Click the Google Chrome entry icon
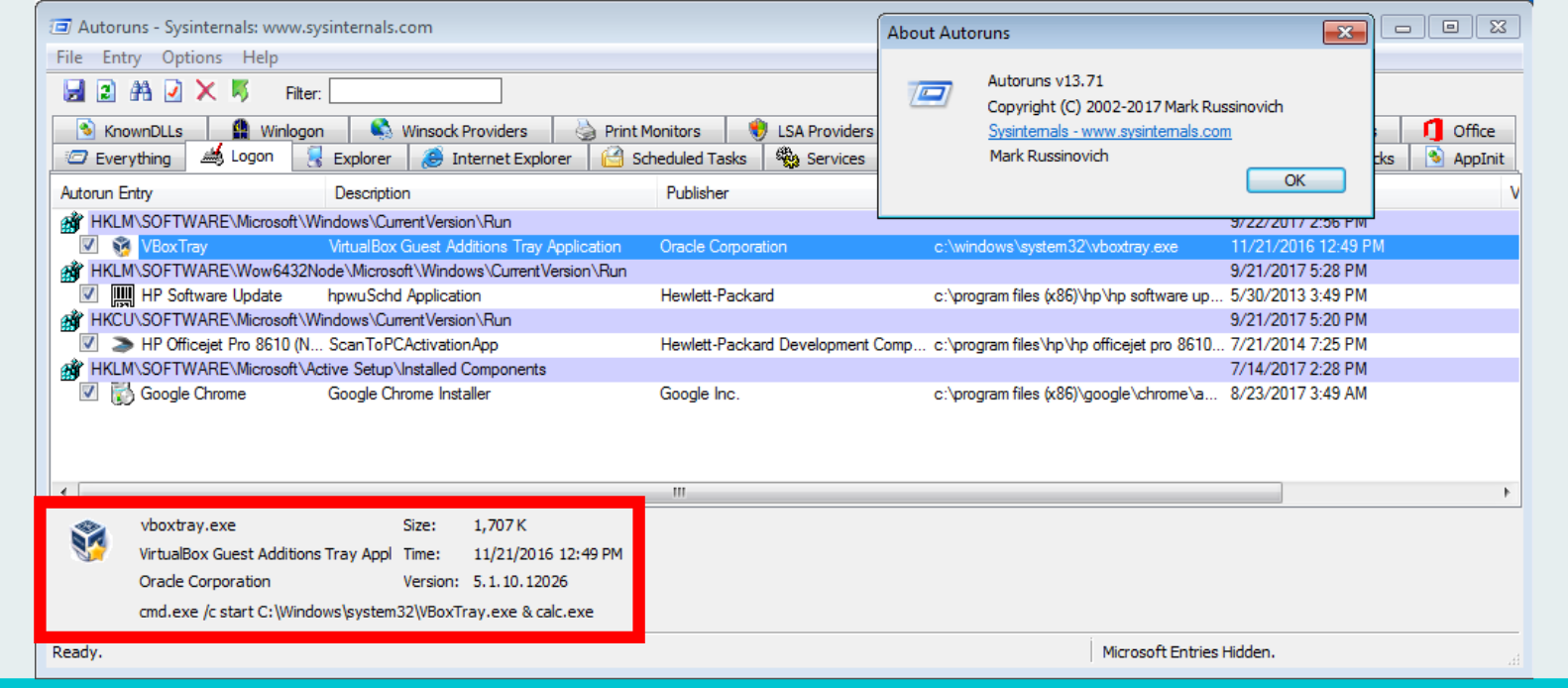The width and height of the screenshot is (1568, 688). tap(122, 394)
